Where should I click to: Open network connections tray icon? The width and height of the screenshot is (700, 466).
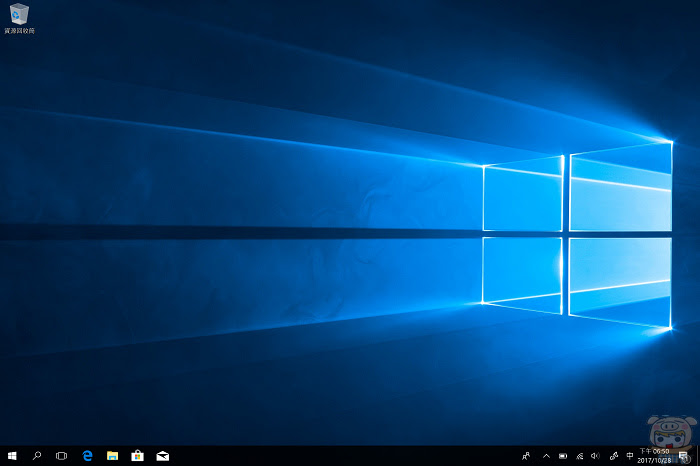pyautogui.click(x=579, y=456)
